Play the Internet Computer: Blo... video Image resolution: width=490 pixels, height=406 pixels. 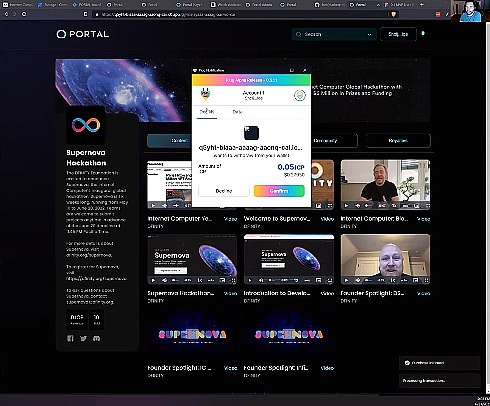[346, 206]
